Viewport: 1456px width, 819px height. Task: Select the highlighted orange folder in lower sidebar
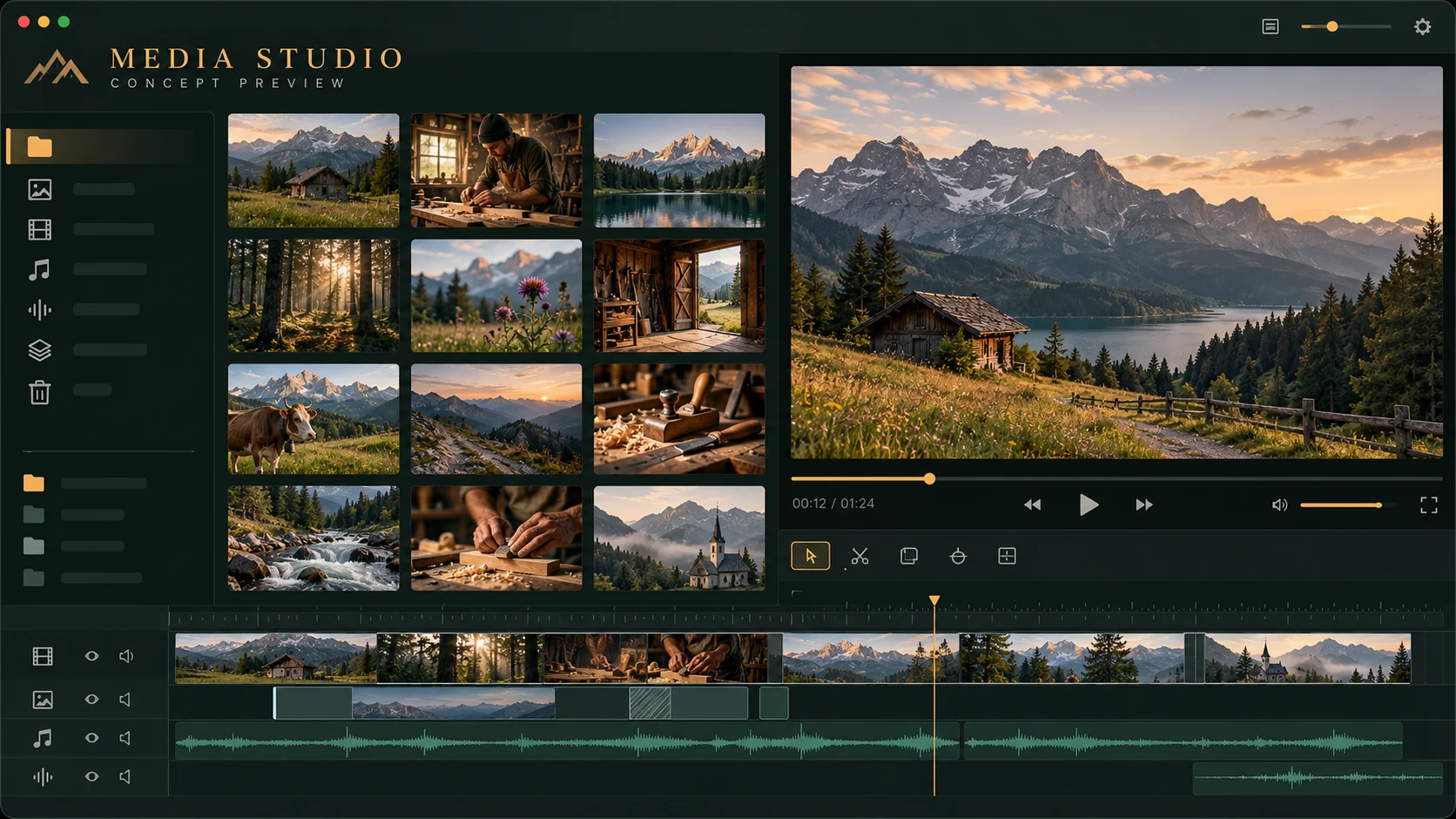coord(34,483)
